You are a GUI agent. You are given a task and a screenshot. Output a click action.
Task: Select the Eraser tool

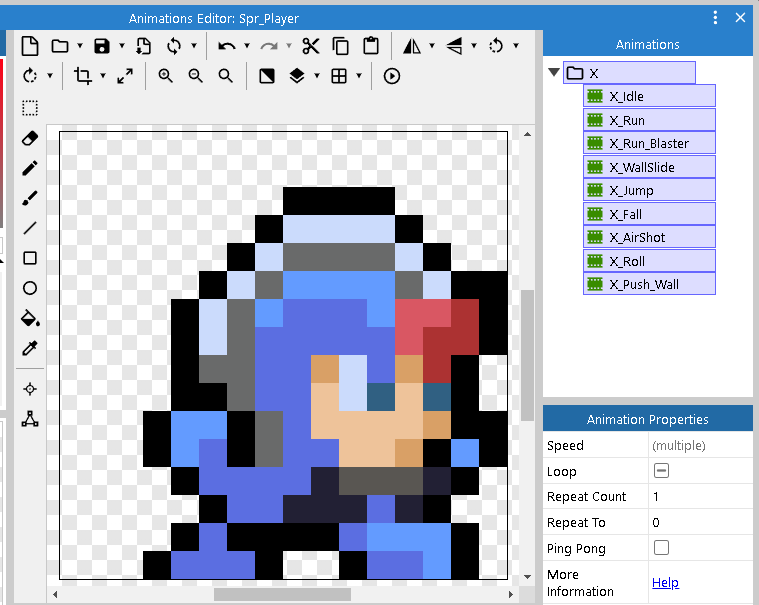click(30, 138)
